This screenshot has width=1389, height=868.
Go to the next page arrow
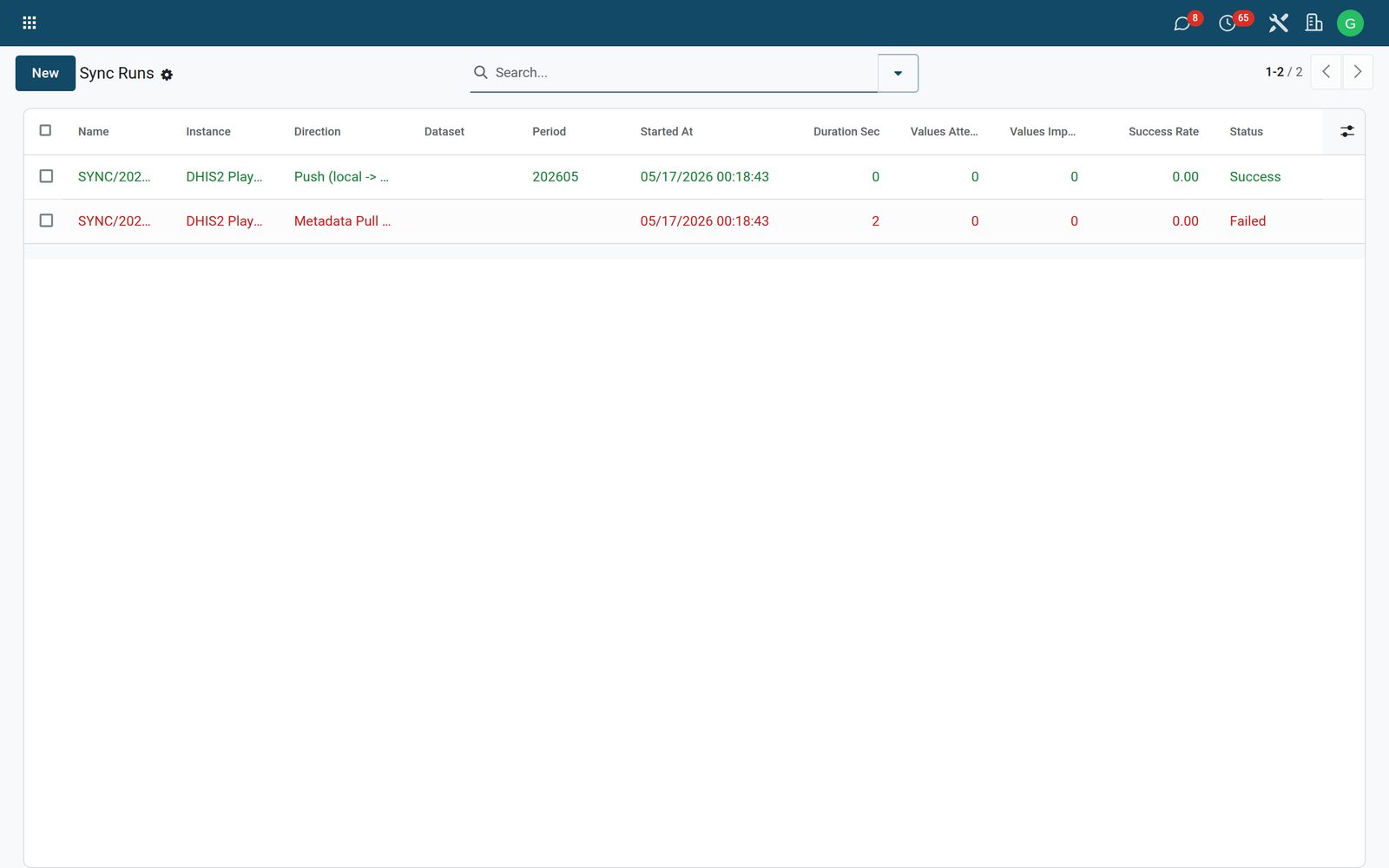pyautogui.click(x=1358, y=72)
